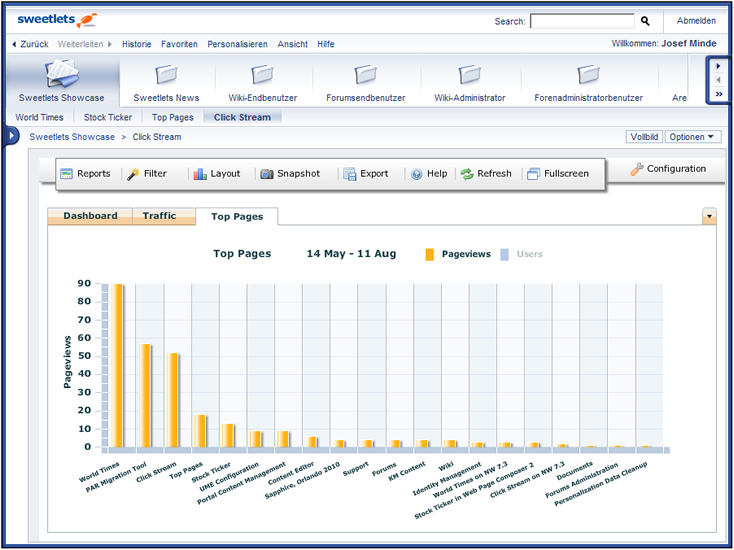Open the Reports toolbar item
Screen dimensions: 734x550
pyautogui.click(x=86, y=174)
